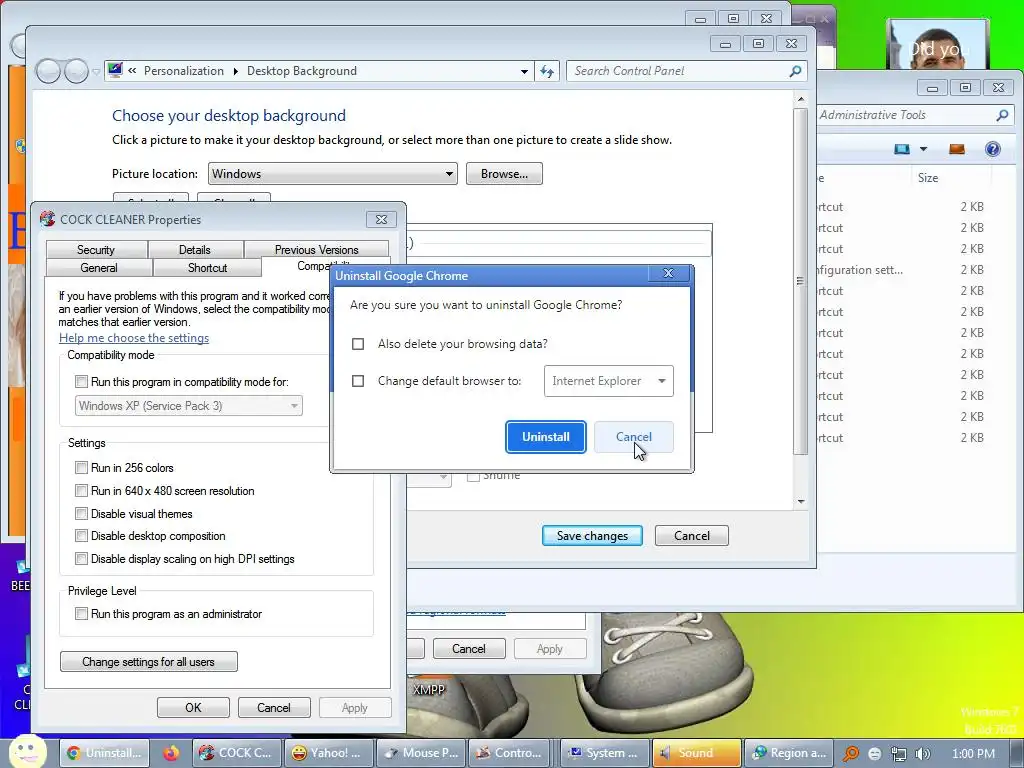The width and height of the screenshot is (1024, 768).
Task: Open Internet Explorer default browser dropdown
Action: [609, 381]
